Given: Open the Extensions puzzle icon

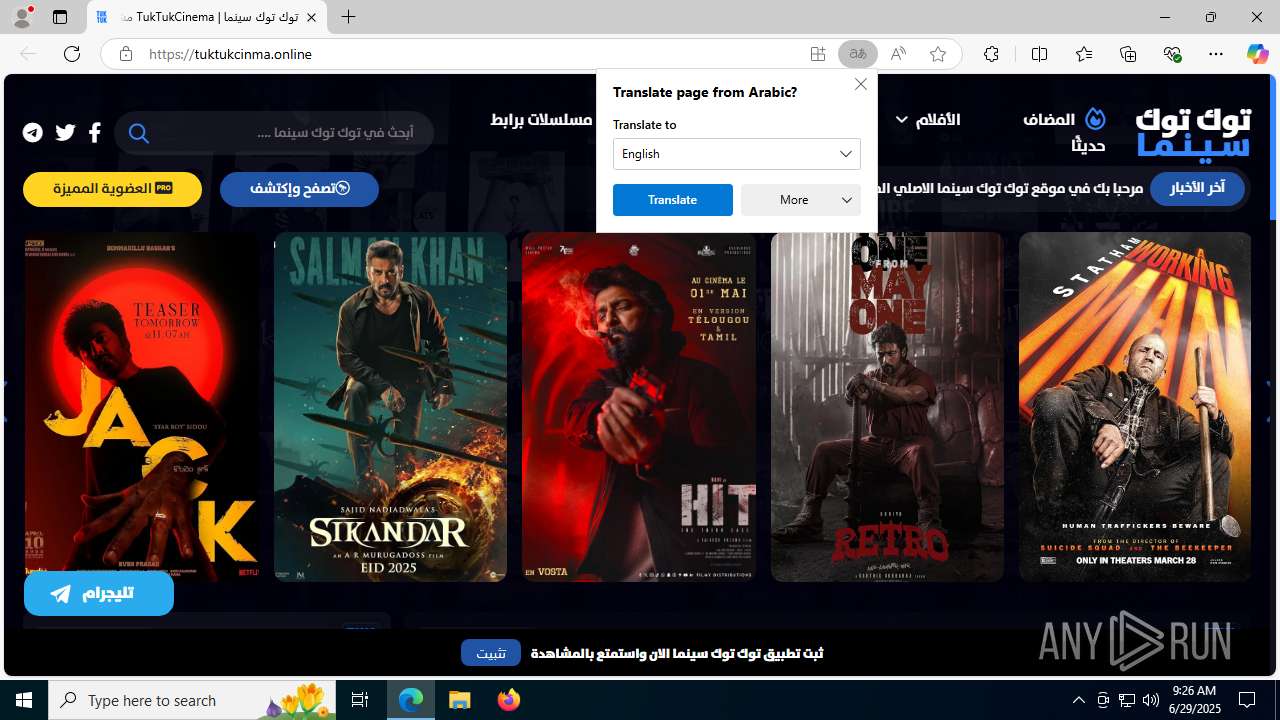Looking at the screenshot, I should pos(991,54).
